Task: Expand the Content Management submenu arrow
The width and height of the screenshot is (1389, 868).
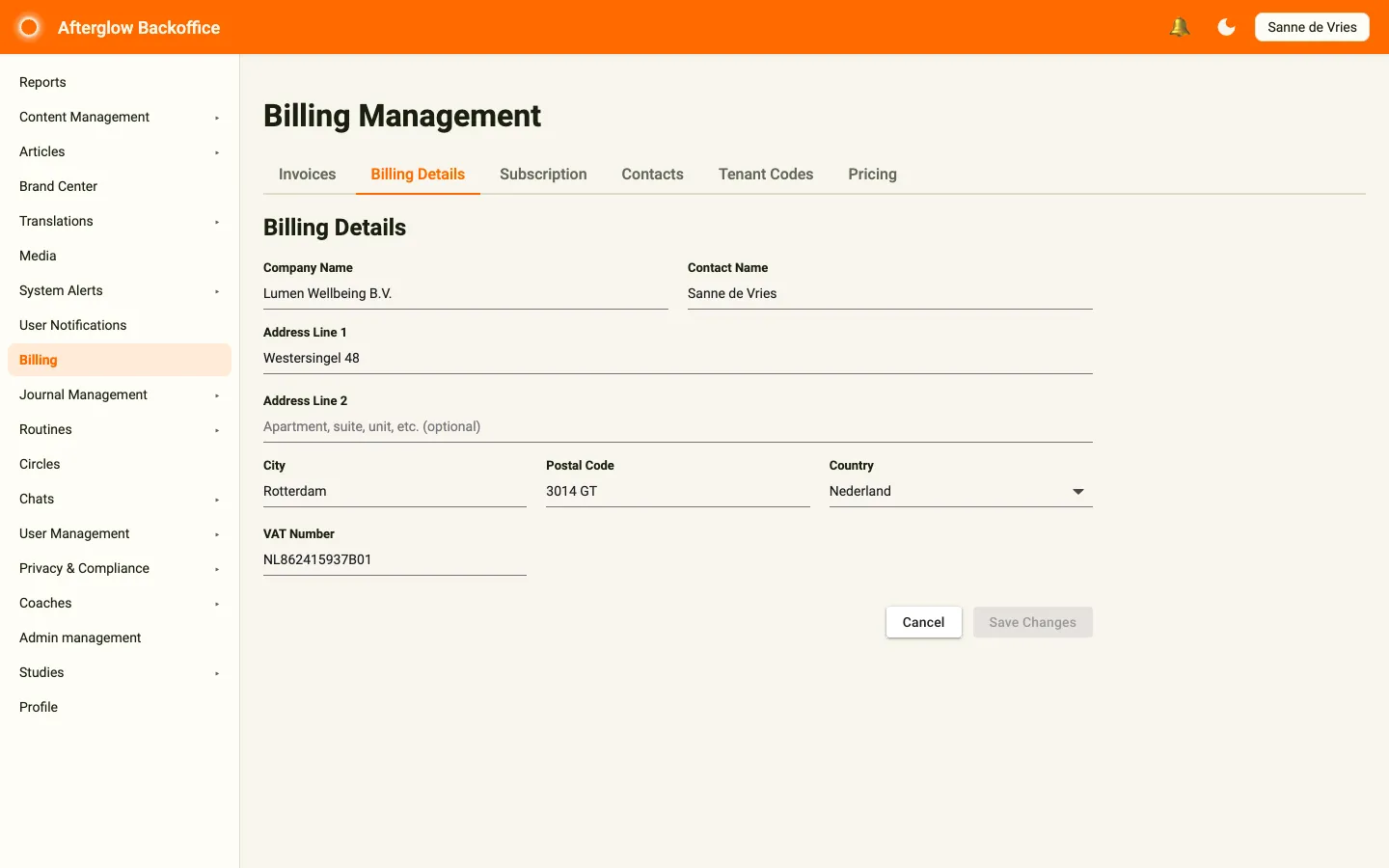Action: pos(217,118)
